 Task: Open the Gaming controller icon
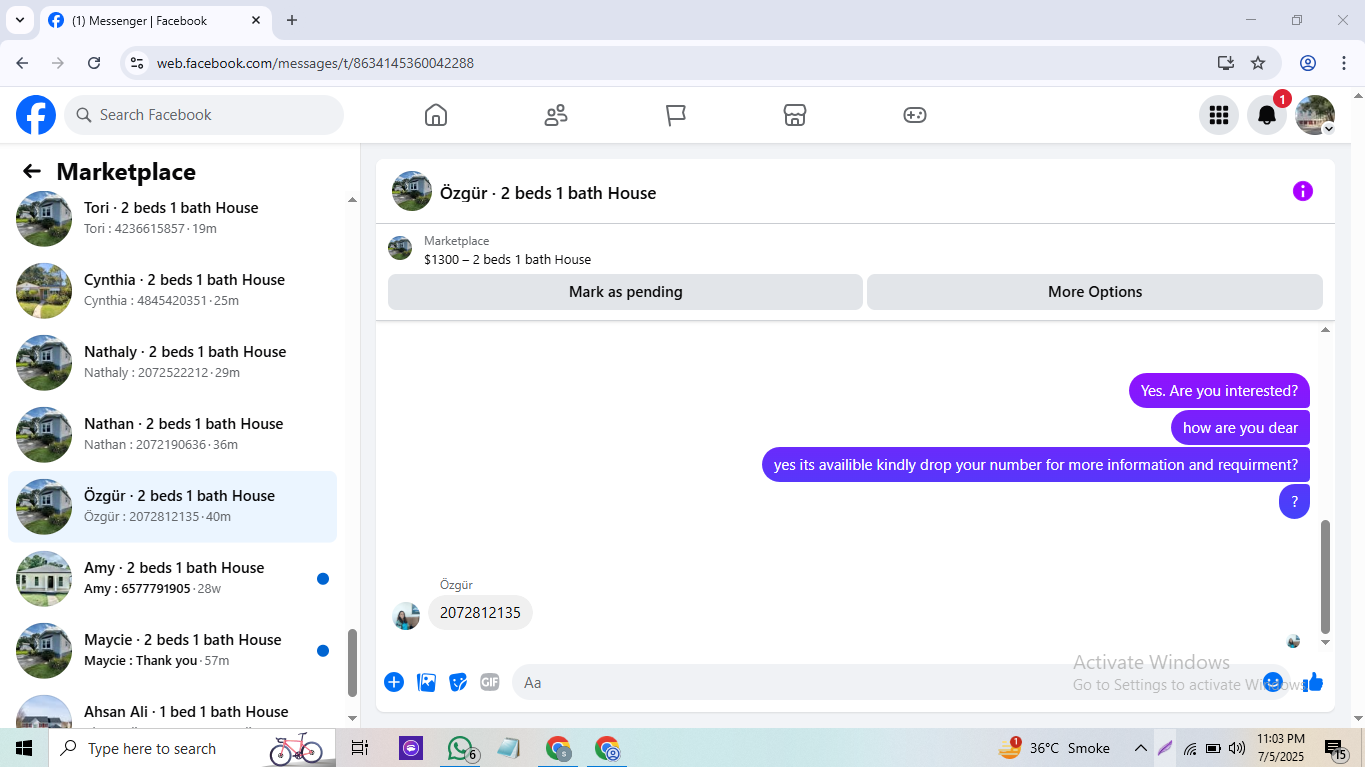915,115
